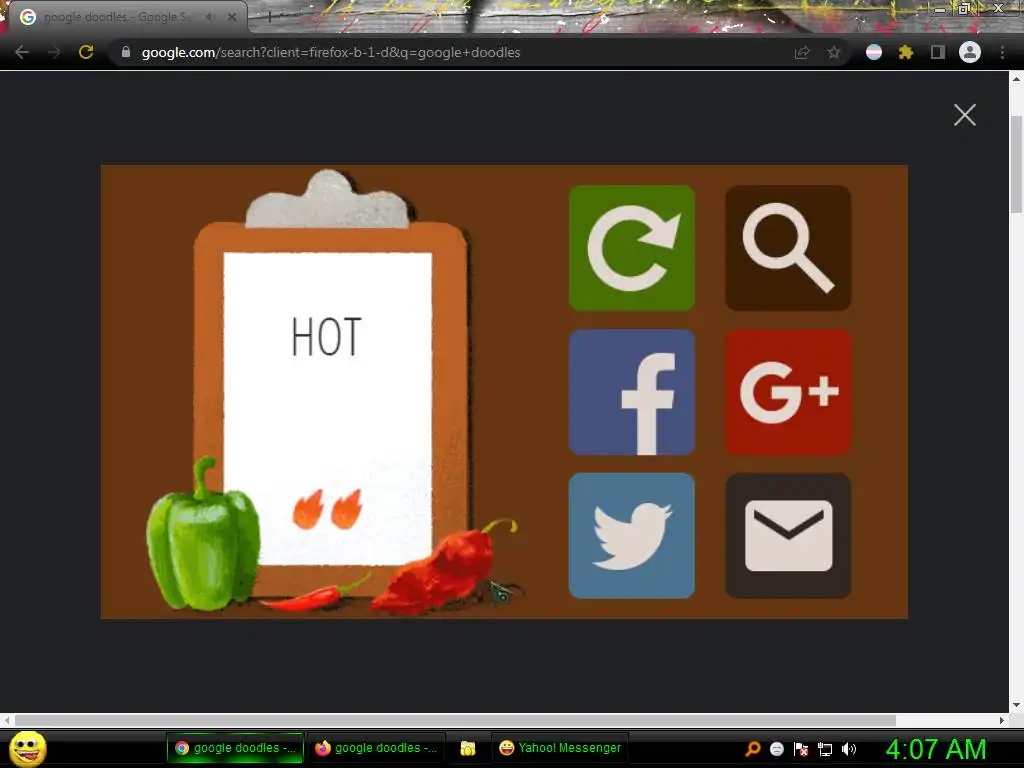Close the google doodles tab
The width and height of the screenshot is (1024, 768).
pos(232,17)
